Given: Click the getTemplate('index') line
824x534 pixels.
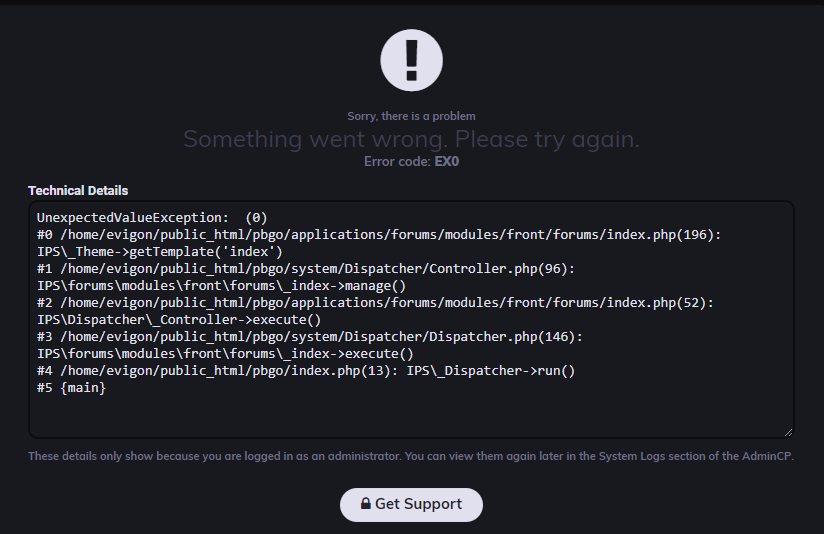Looking at the screenshot, I should click(x=160, y=252).
